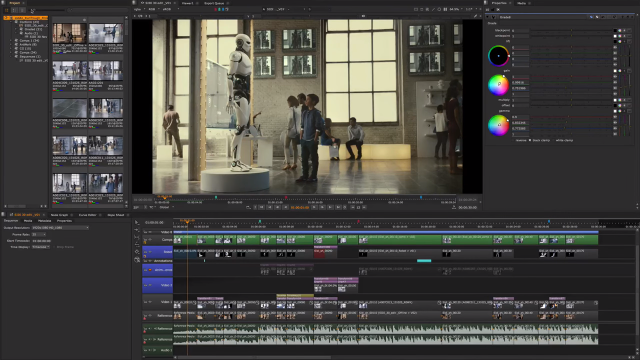Switch to the Curve Editor tab
This screenshot has height=360, width=640.
pos(87,215)
